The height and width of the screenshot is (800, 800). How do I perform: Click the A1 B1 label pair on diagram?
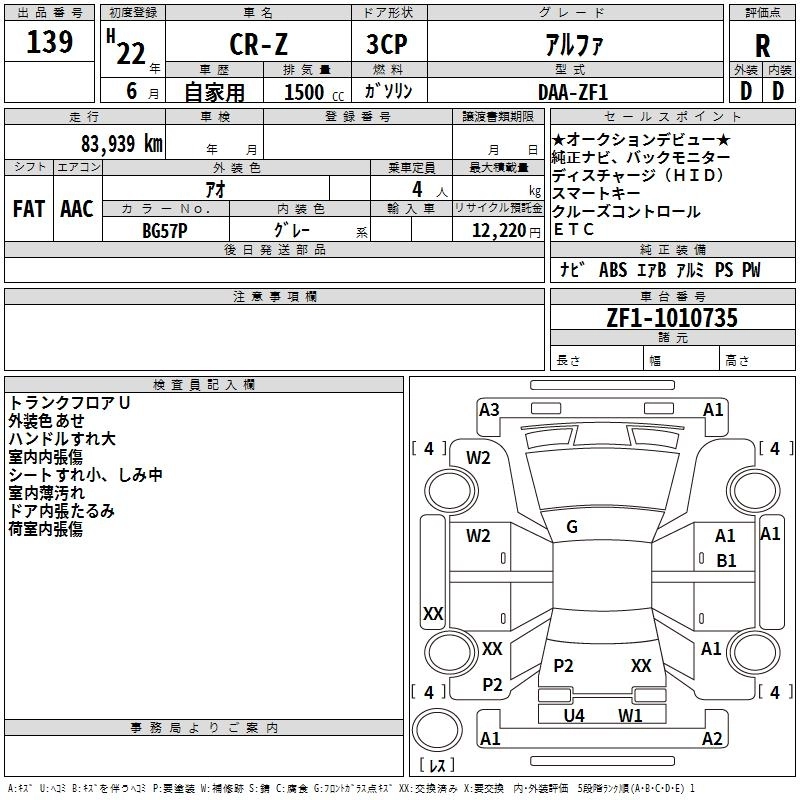point(726,549)
